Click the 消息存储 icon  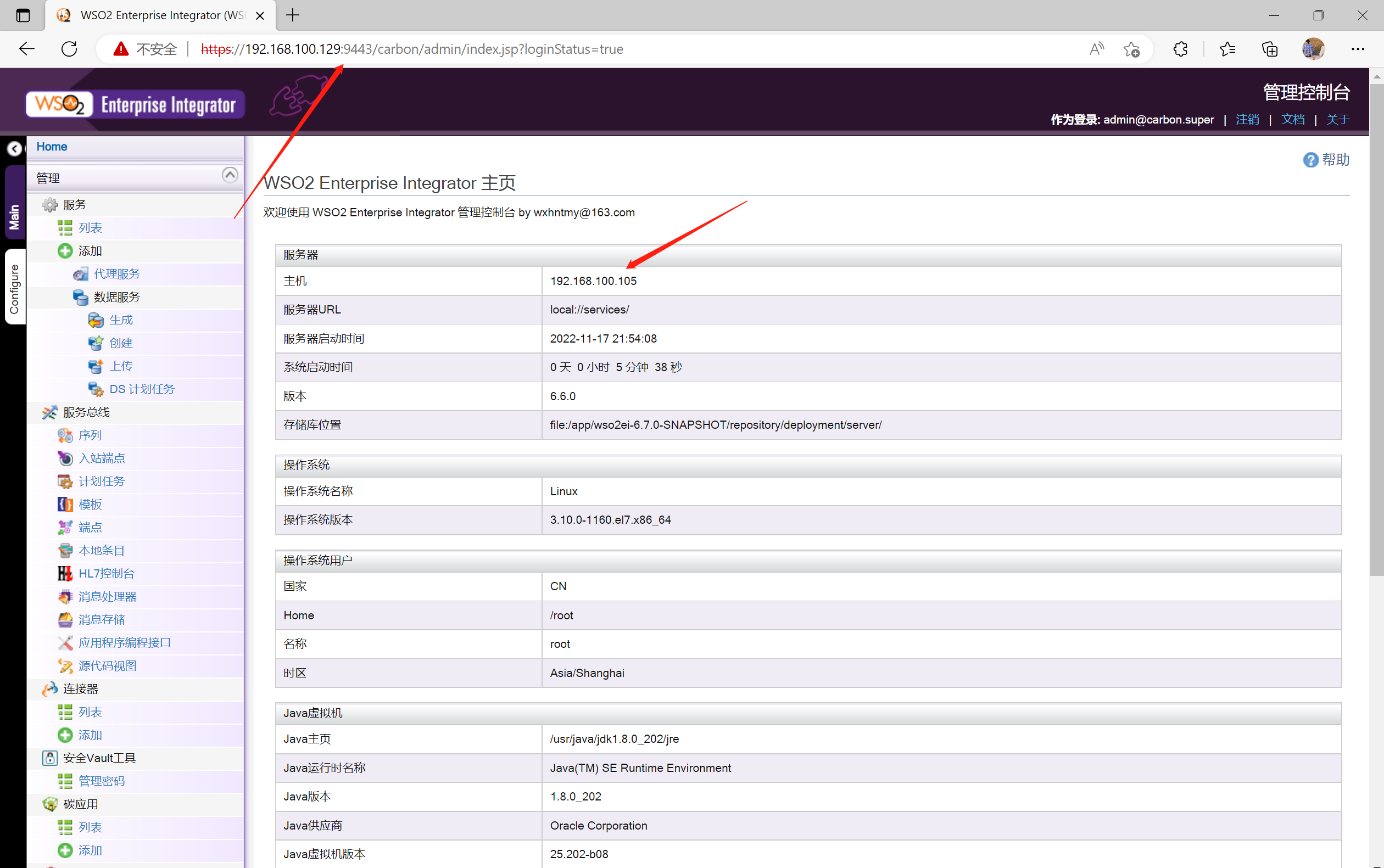tap(65, 620)
